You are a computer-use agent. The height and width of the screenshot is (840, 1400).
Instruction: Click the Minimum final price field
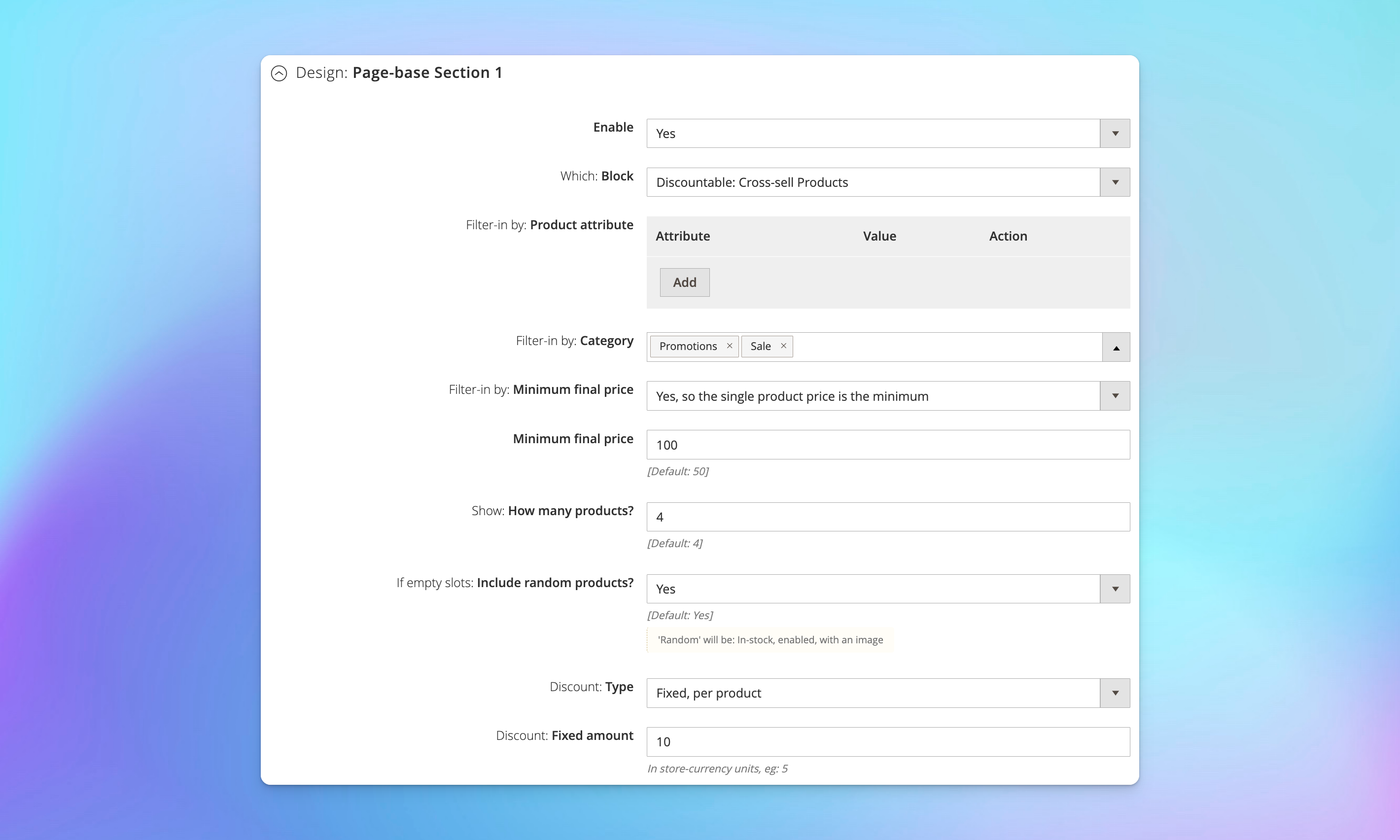888,445
